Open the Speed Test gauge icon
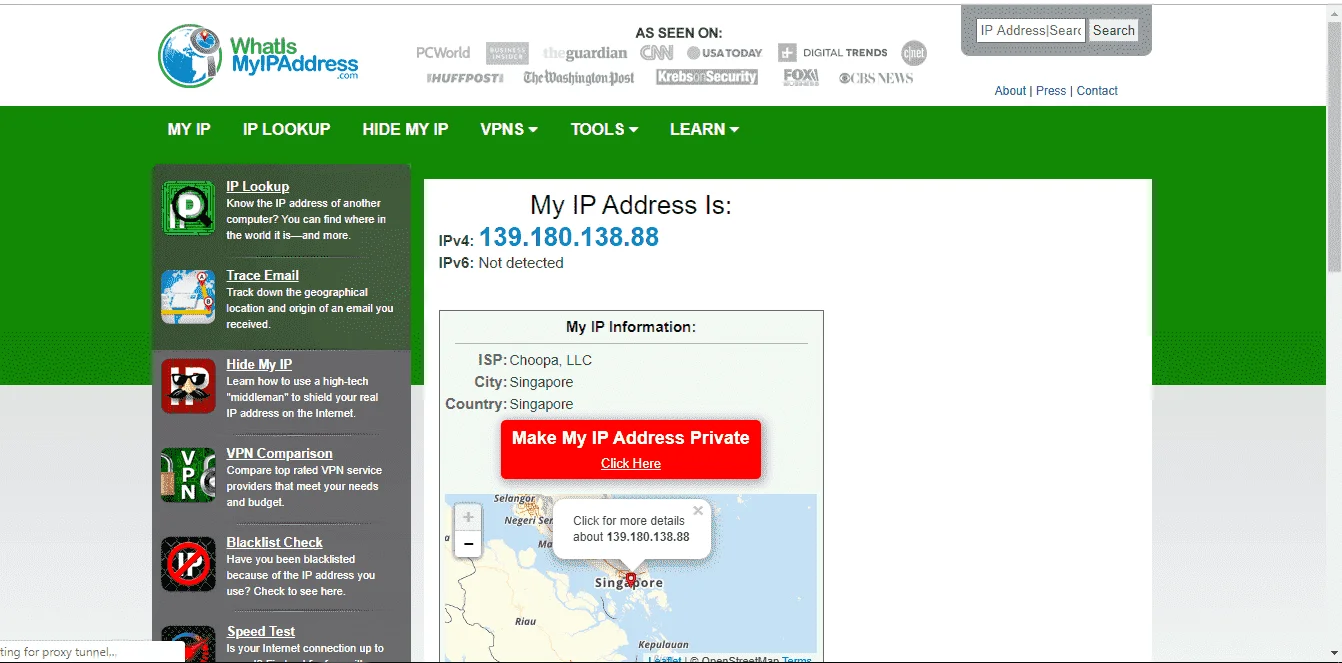 [x=188, y=644]
